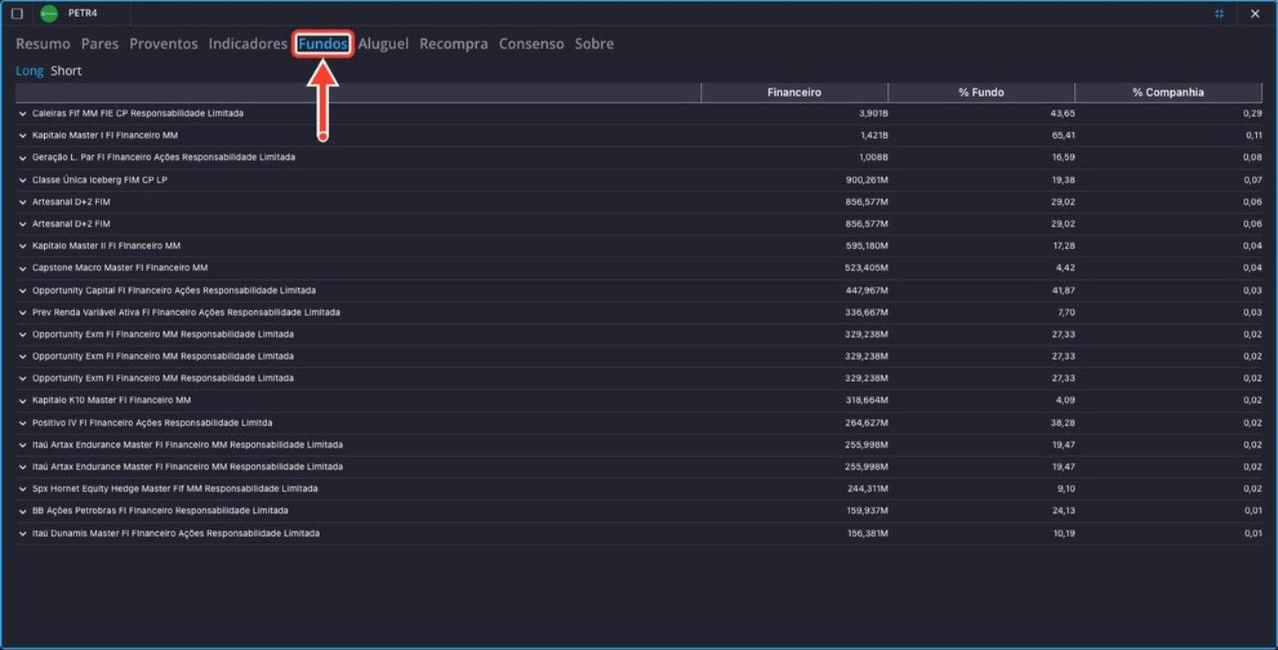Select the Fundos tab
This screenshot has height=650, width=1278.
pyautogui.click(x=323, y=44)
